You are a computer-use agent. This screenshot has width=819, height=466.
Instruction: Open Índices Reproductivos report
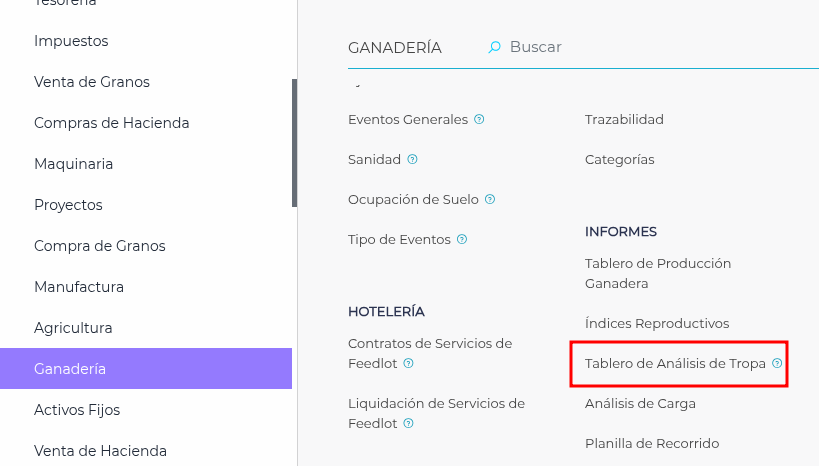657,324
